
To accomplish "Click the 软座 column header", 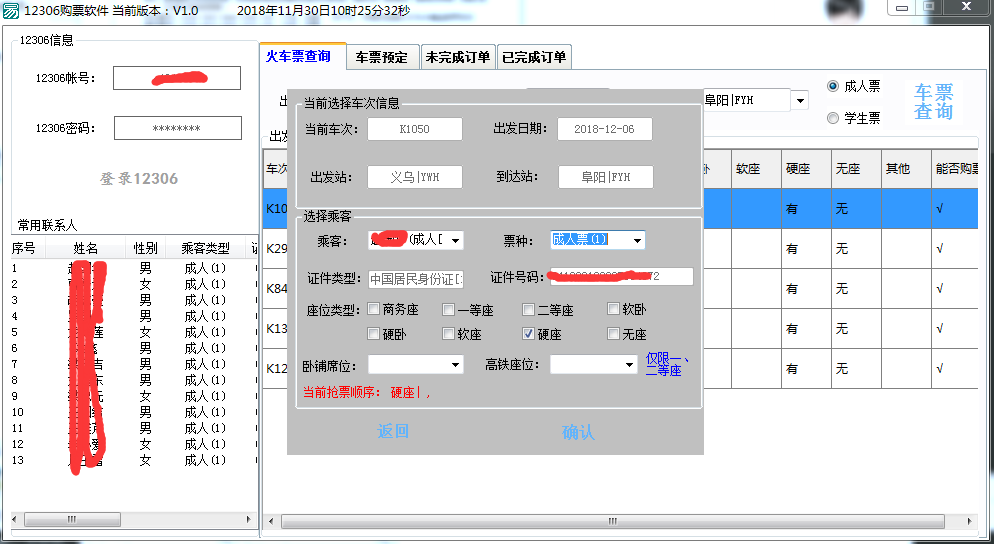I will point(756,169).
